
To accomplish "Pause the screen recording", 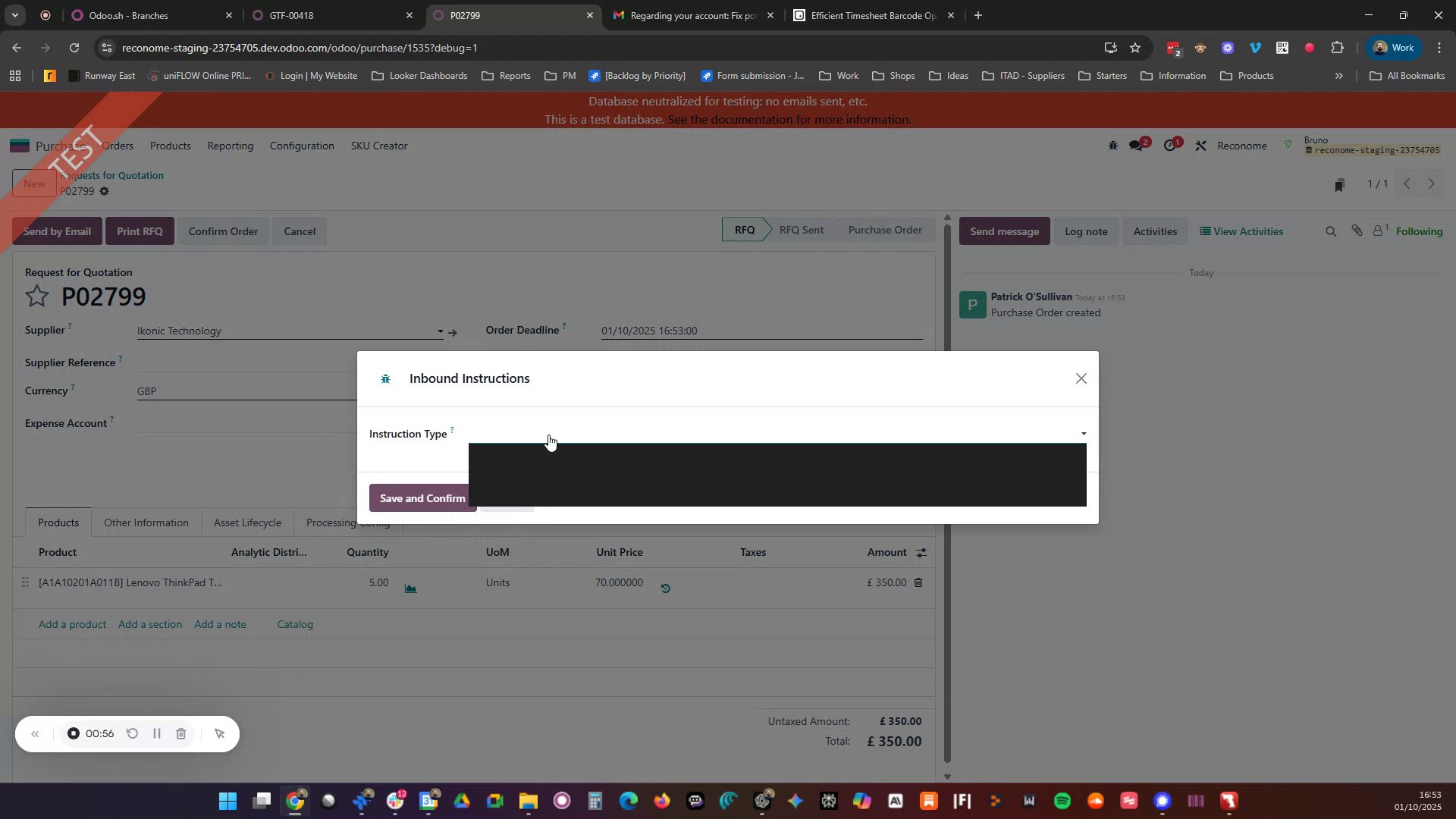I will coord(157,733).
